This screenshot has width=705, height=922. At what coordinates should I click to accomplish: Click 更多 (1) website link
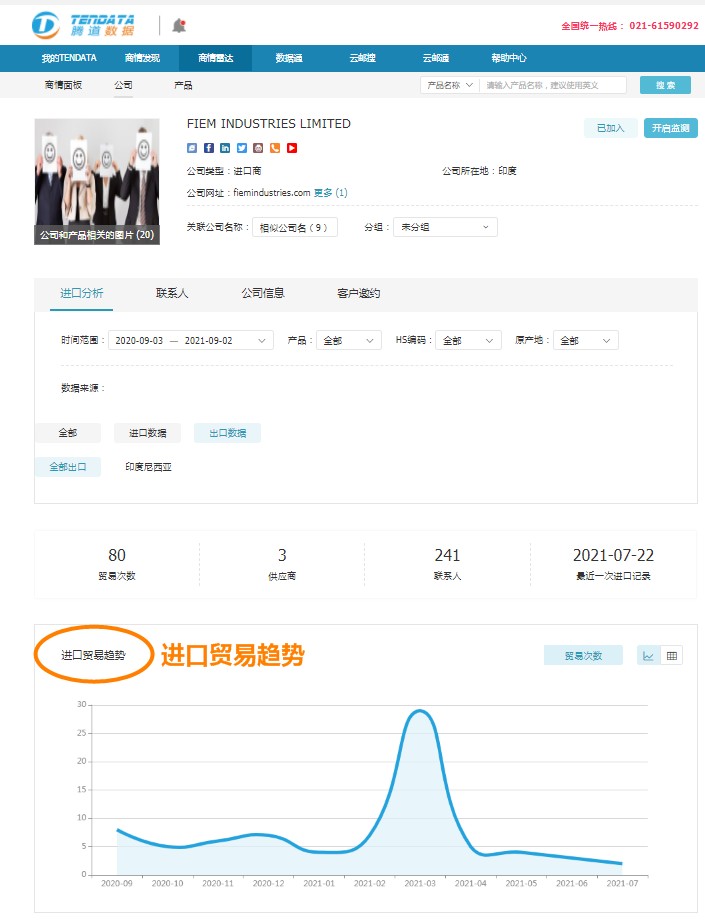click(x=330, y=193)
